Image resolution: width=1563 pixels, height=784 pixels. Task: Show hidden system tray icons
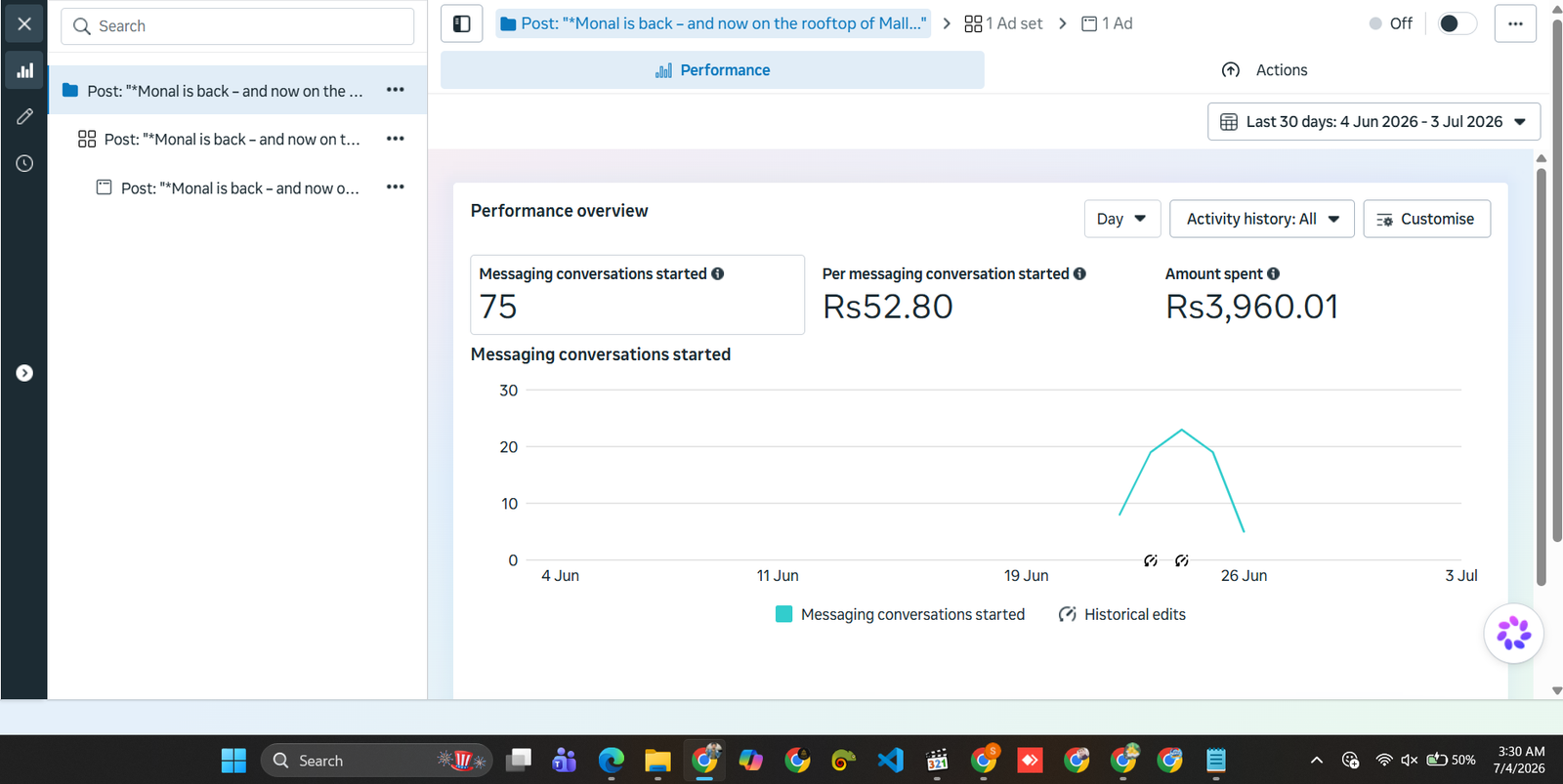point(1317,761)
